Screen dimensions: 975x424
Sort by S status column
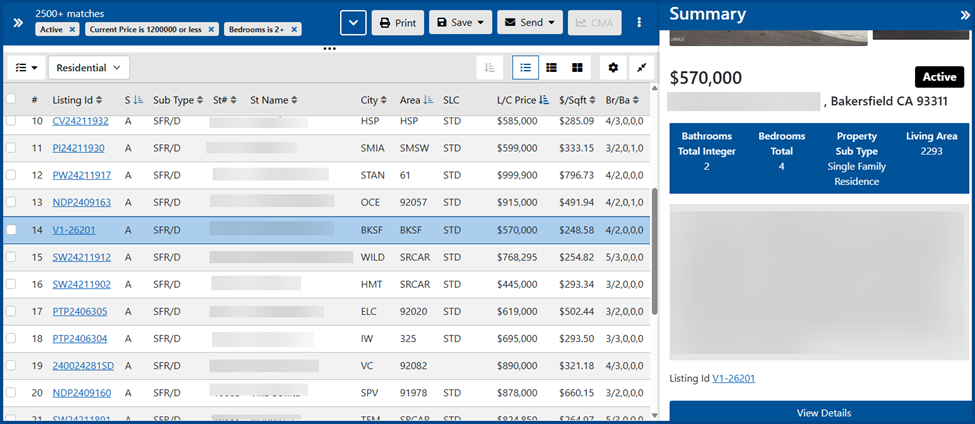[134, 99]
